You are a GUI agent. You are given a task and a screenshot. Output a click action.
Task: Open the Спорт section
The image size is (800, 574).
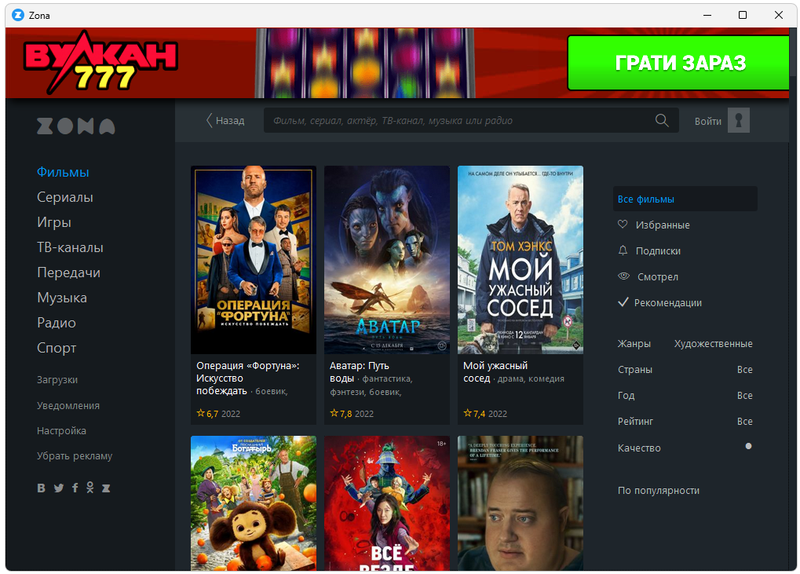(x=57, y=348)
